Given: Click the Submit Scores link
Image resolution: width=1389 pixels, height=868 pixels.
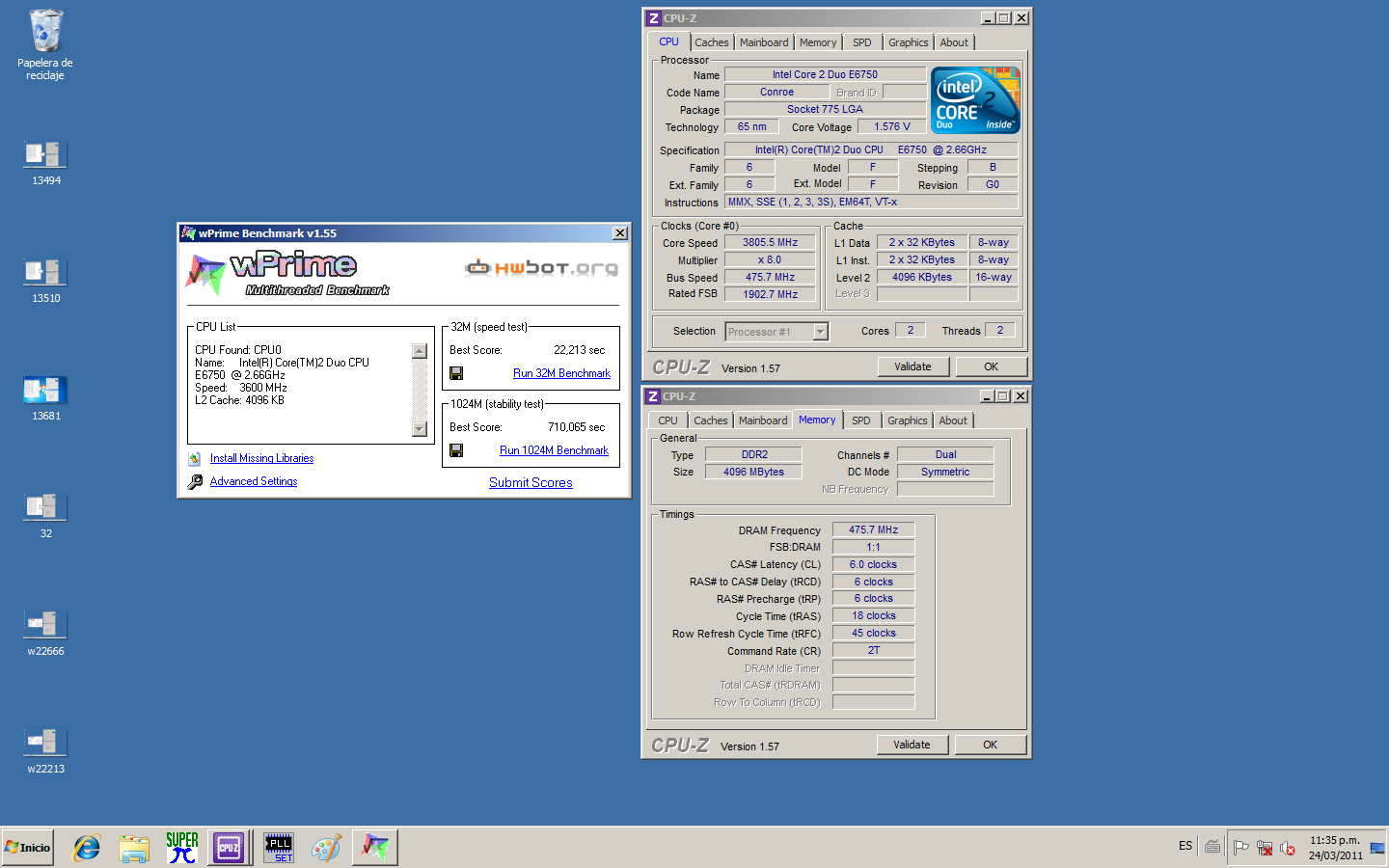Looking at the screenshot, I should [531, 482].
